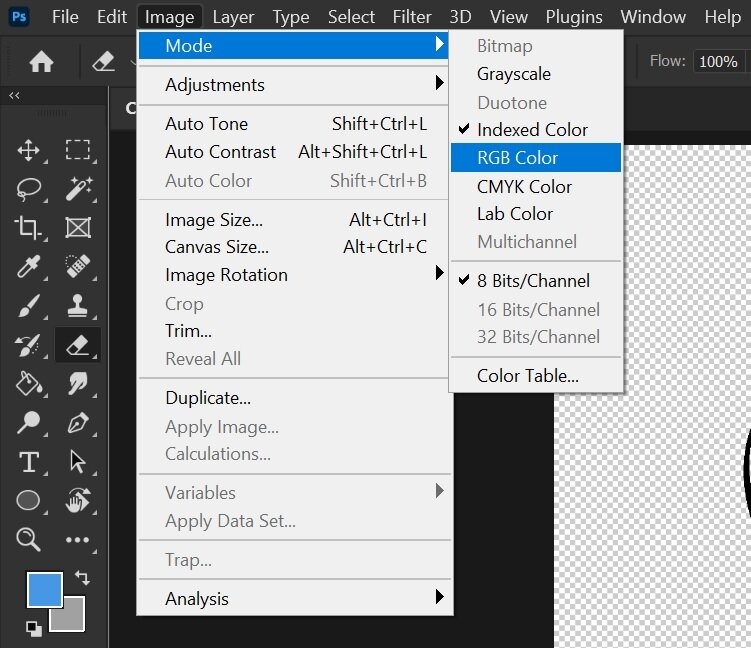Screen dimensions: 751x648
Task: Select 8 Bits/Channel option
Action: (x=533, y=281)
